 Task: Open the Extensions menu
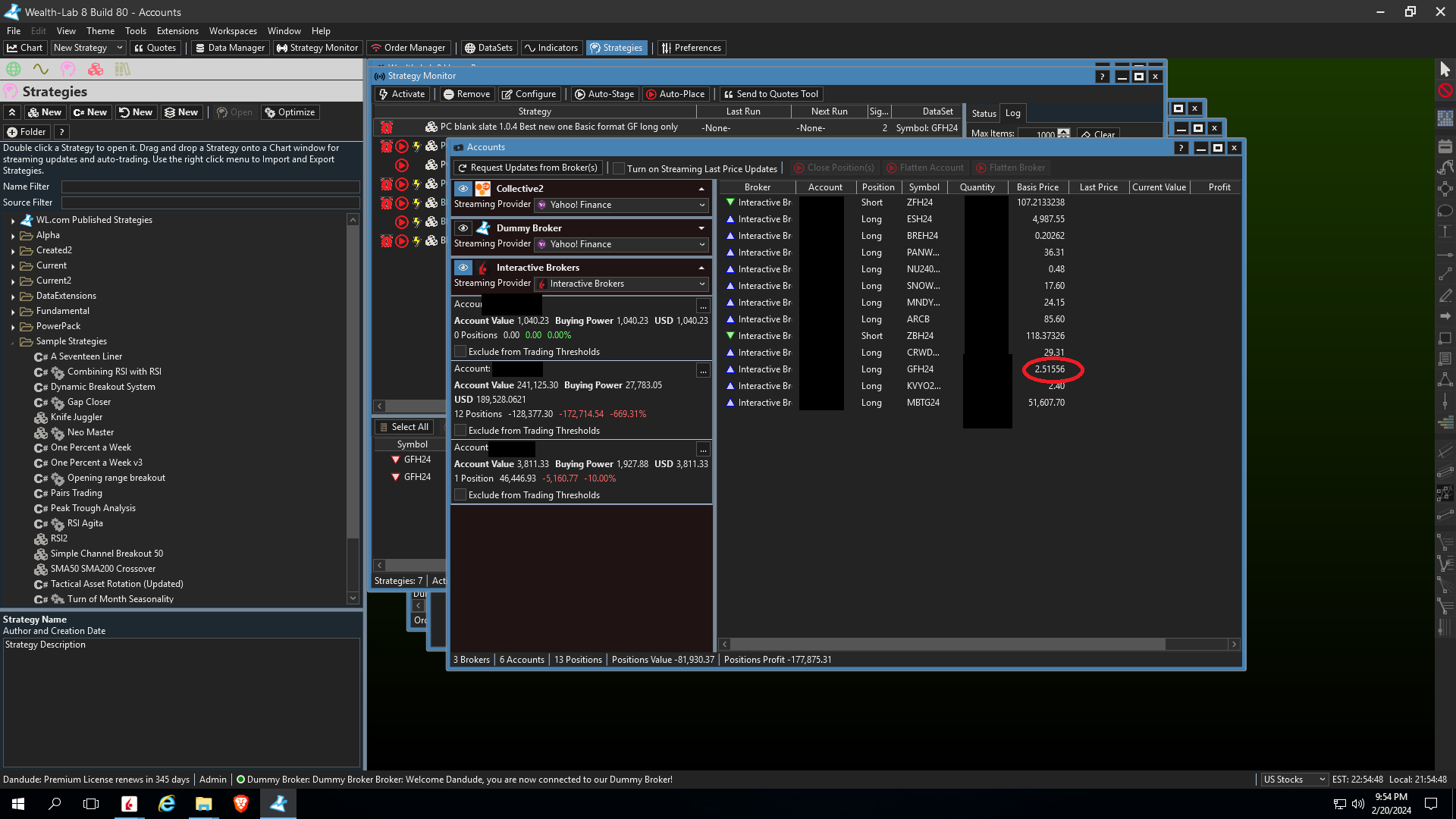click(x=177, y=31)
